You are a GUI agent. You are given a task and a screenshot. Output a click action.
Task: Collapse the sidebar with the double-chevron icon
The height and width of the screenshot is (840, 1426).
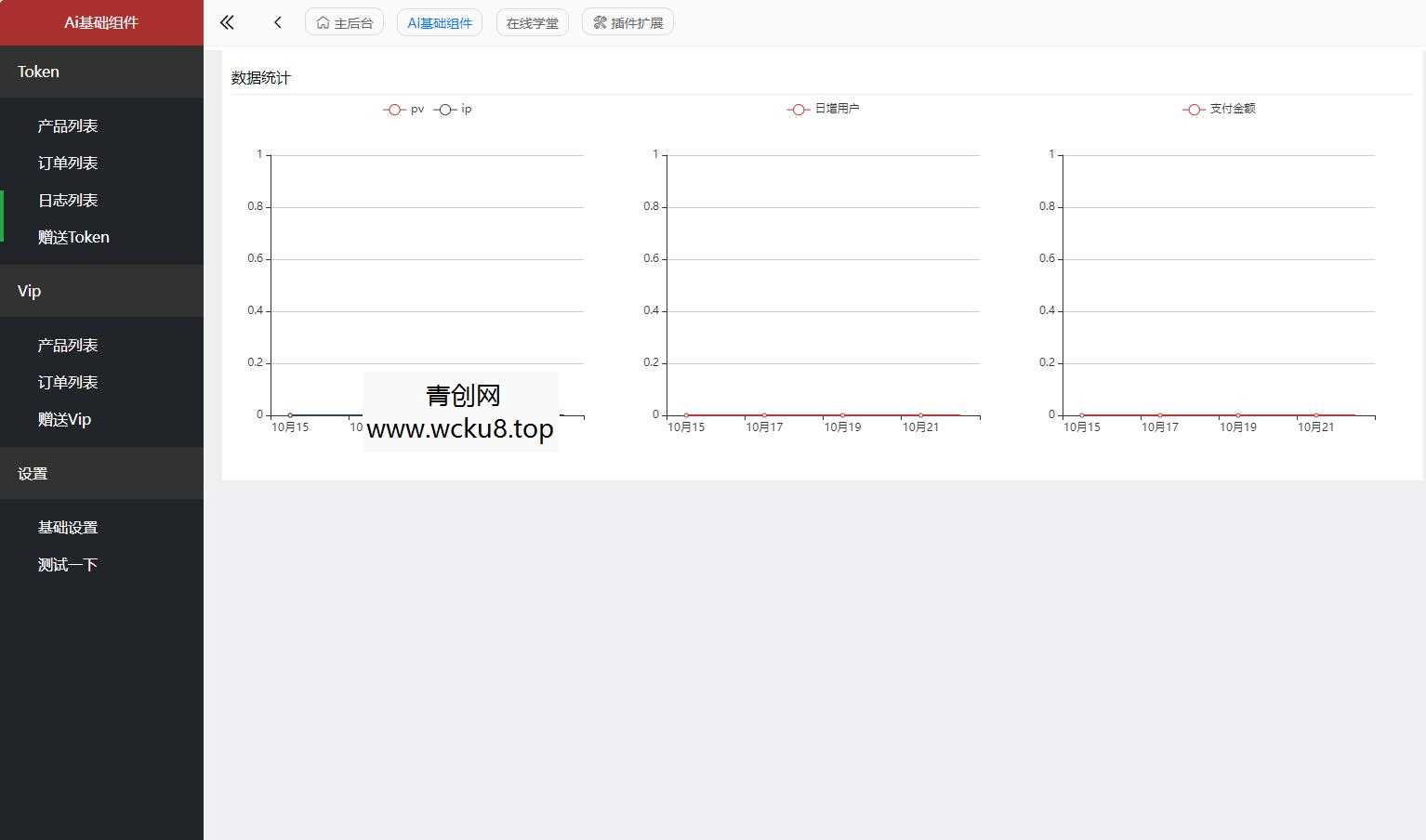click(226, 21)
